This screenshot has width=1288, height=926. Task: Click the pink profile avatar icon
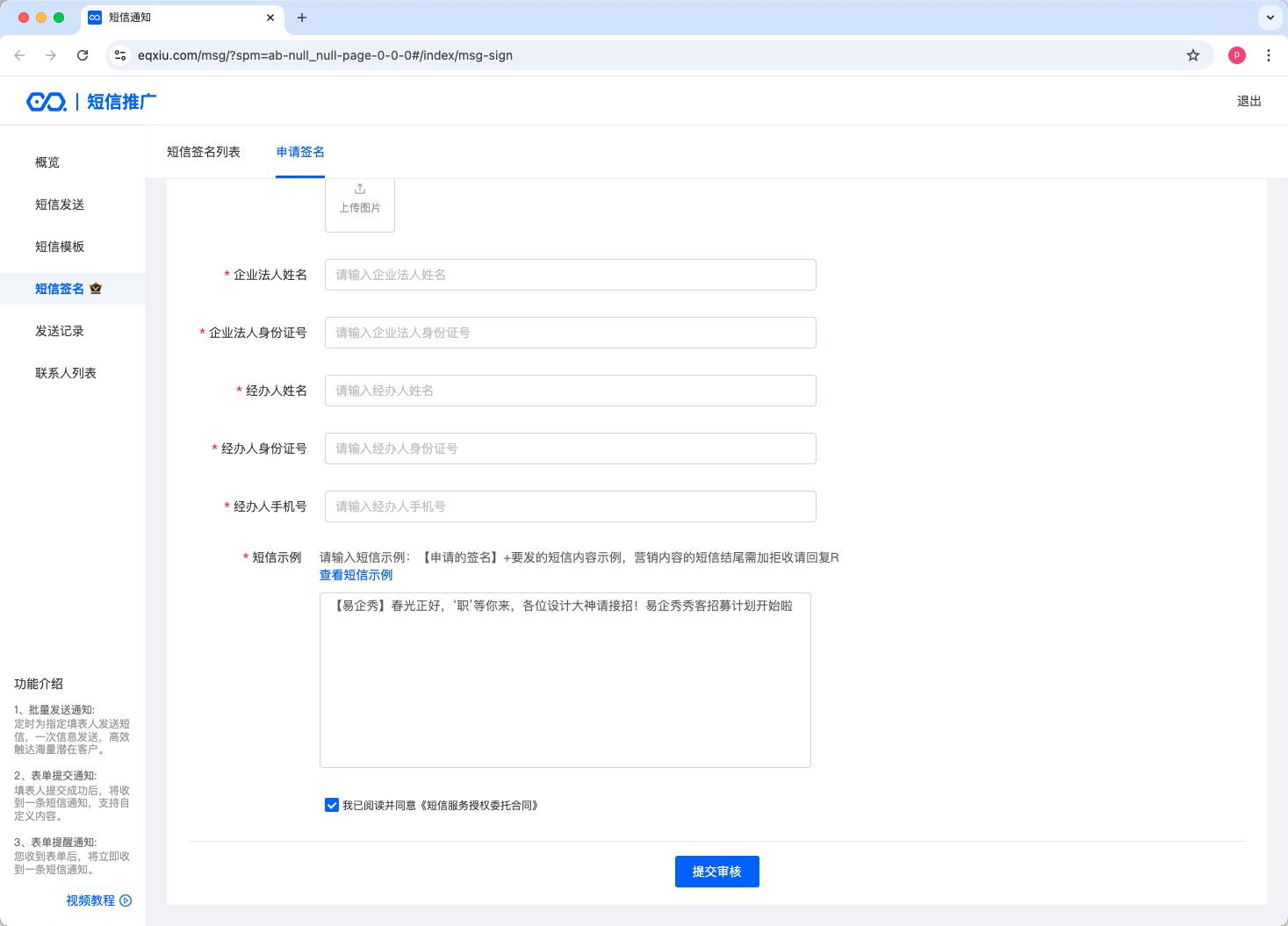coord(1236,55)
